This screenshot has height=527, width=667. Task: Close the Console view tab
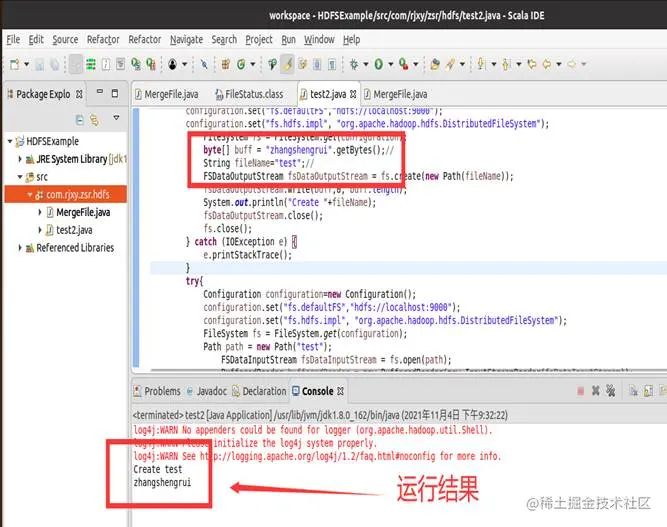340,391
